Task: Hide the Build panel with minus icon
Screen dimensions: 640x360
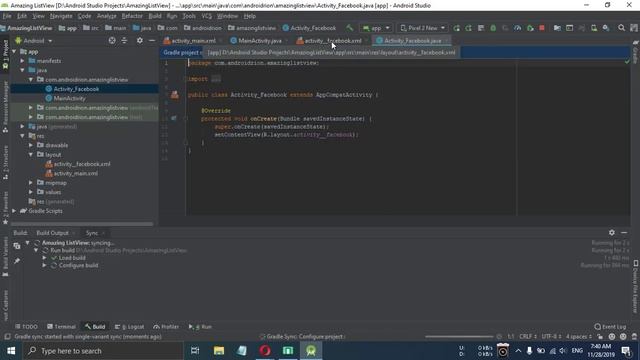Action: (x=624, y=232)
